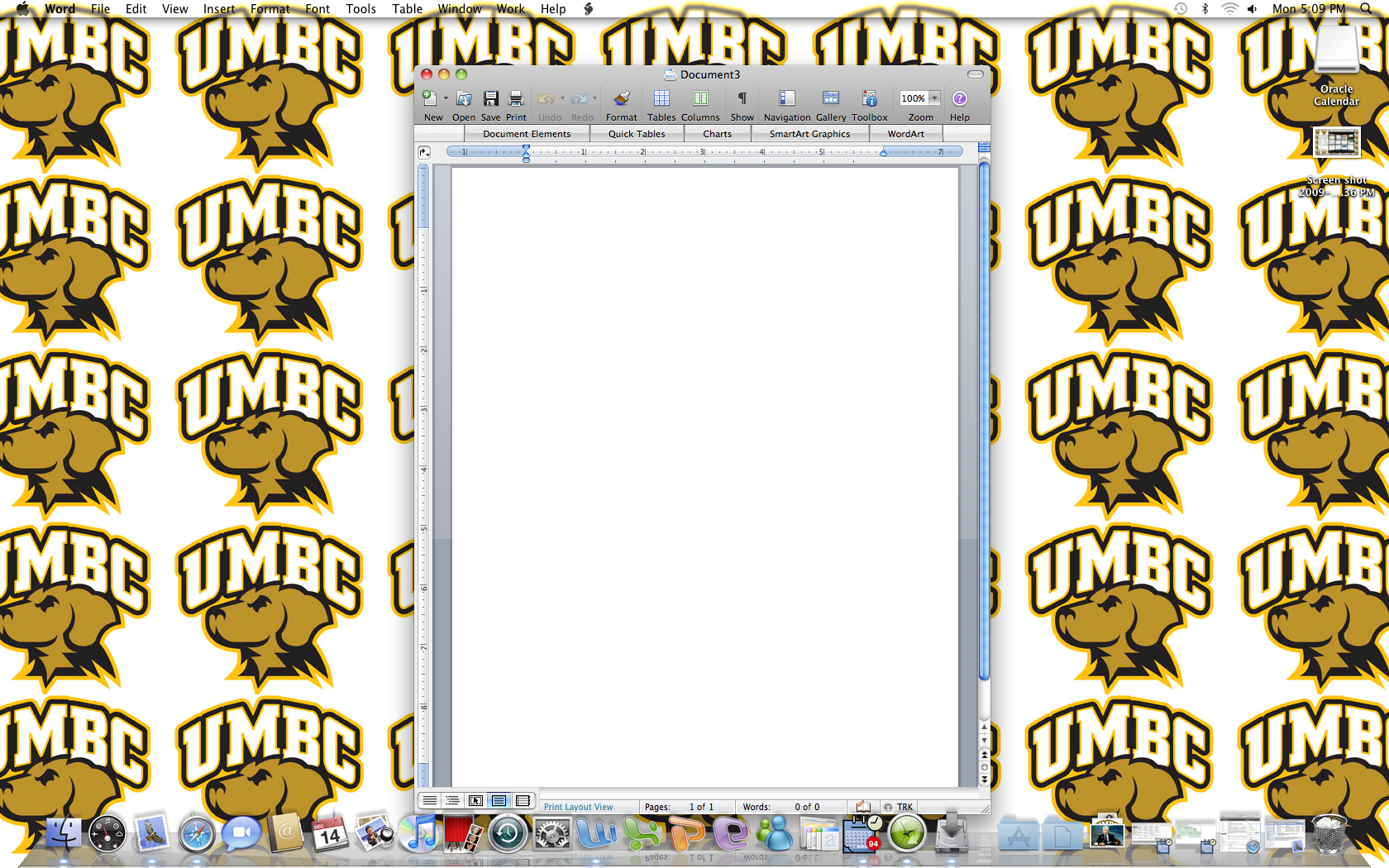
Task: Open the tab stop type selector
Action: 424,152
